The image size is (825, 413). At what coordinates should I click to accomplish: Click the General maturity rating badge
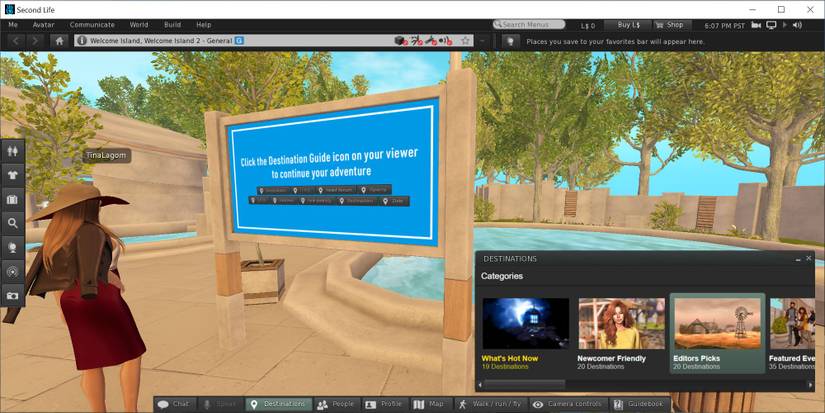(x=239, y=41)
